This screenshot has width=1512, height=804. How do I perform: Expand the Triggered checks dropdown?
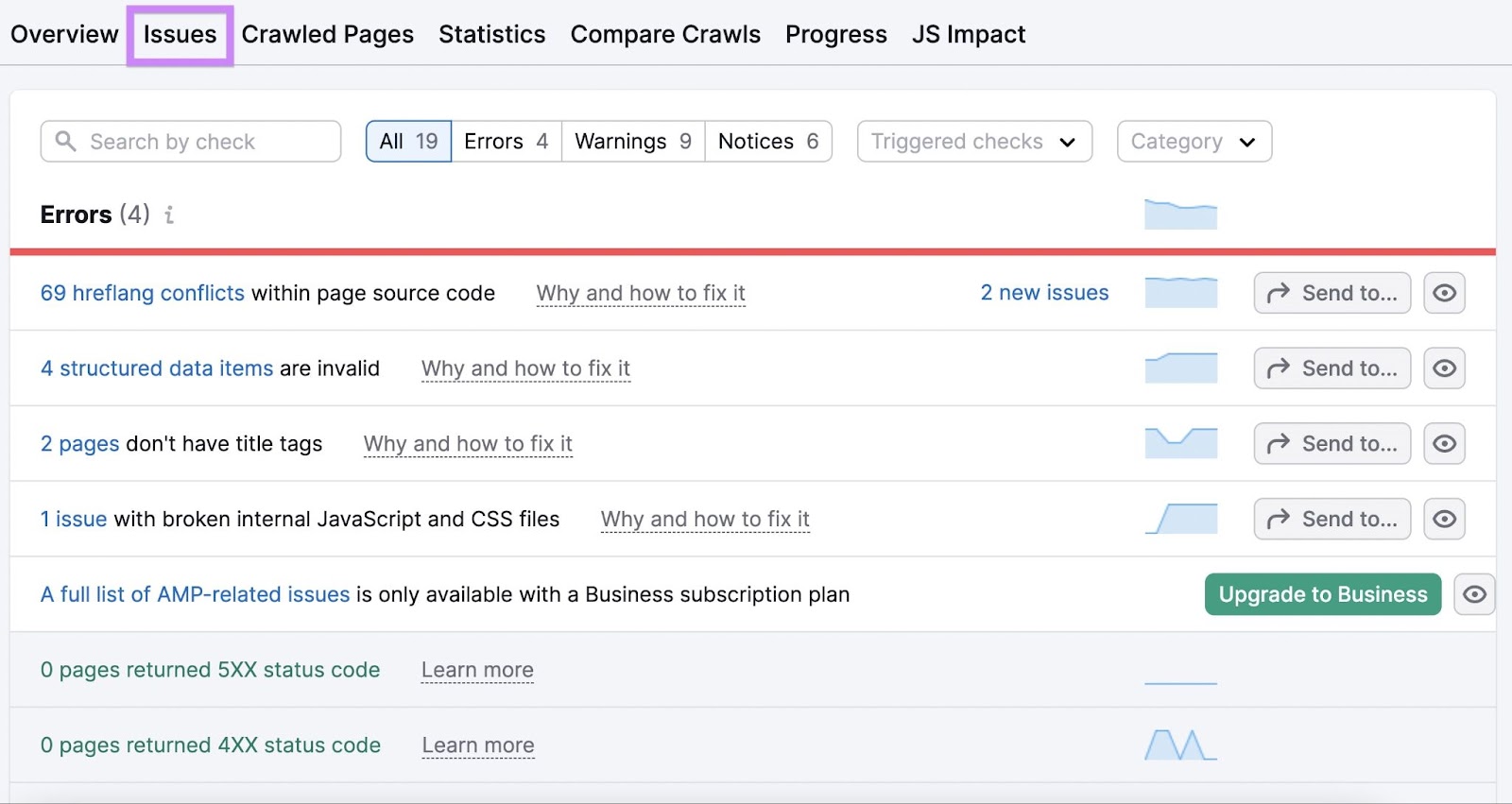[974, 141]
